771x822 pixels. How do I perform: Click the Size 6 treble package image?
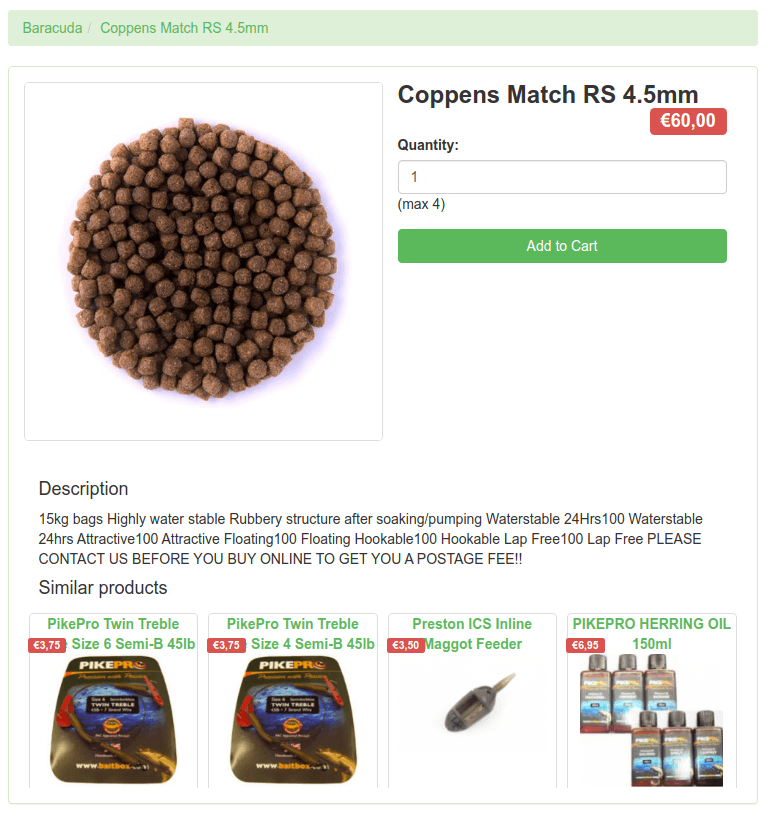coord(113,720)
